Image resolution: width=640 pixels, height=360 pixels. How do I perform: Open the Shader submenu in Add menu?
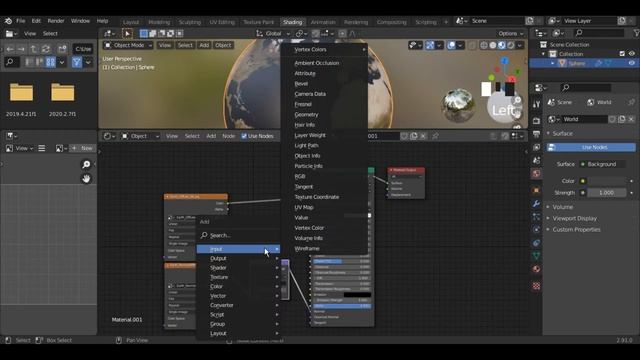[x=238, y=268]
